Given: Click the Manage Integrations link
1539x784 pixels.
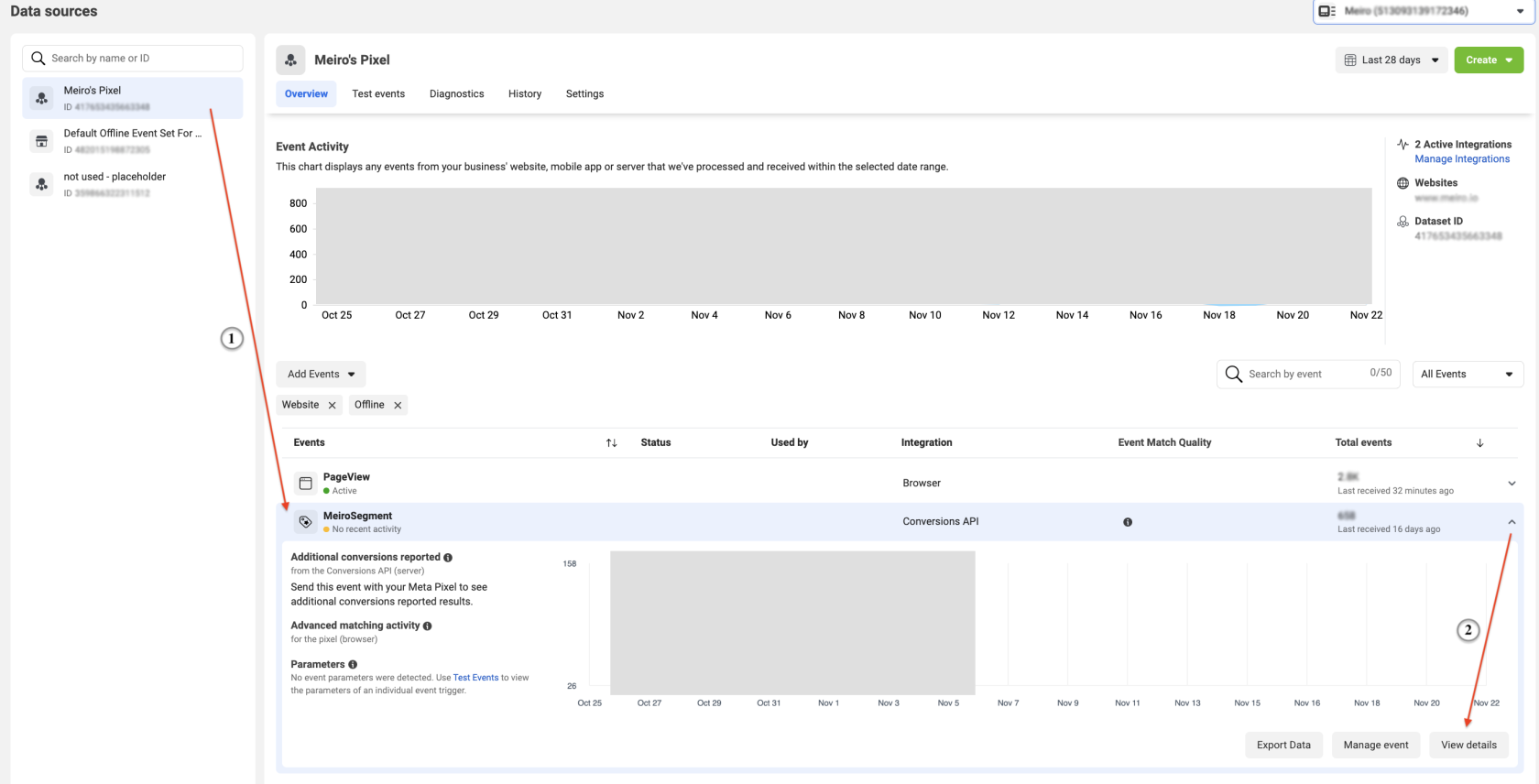Looking at the screenshot, I should click(x=1462, y=158).
